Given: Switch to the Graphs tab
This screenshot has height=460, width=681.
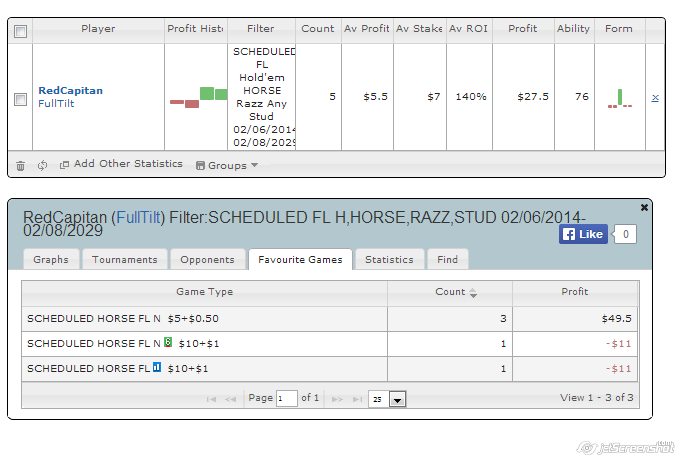Looking at the screenshot, I should (x=51, y=259).
